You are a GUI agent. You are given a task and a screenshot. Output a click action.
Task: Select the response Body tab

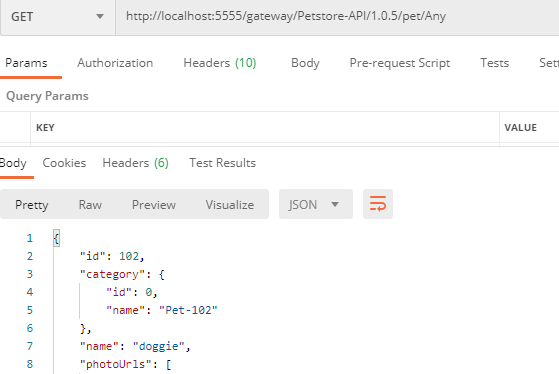click(13, 163)
